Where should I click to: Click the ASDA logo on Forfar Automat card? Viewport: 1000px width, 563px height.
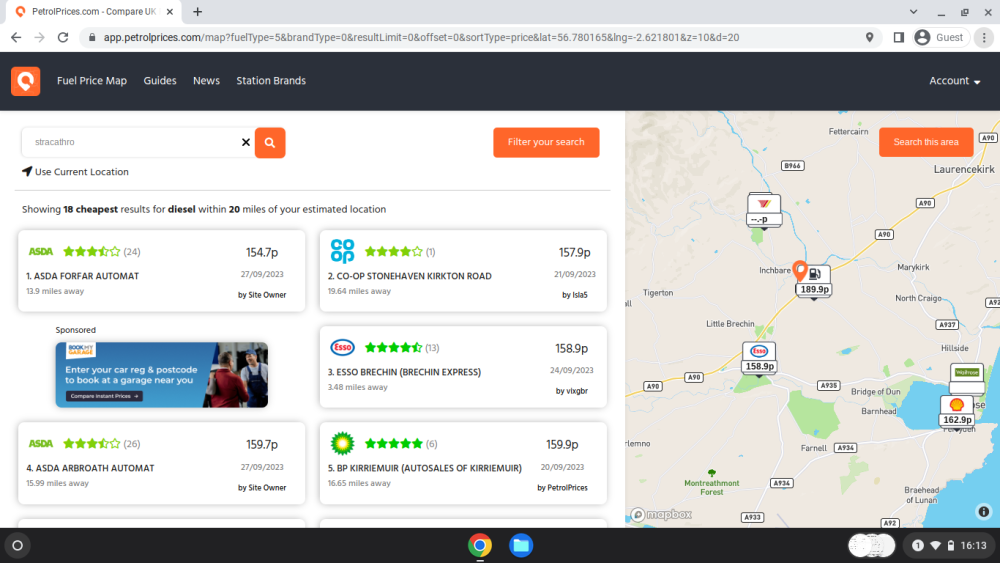[41, 252]
